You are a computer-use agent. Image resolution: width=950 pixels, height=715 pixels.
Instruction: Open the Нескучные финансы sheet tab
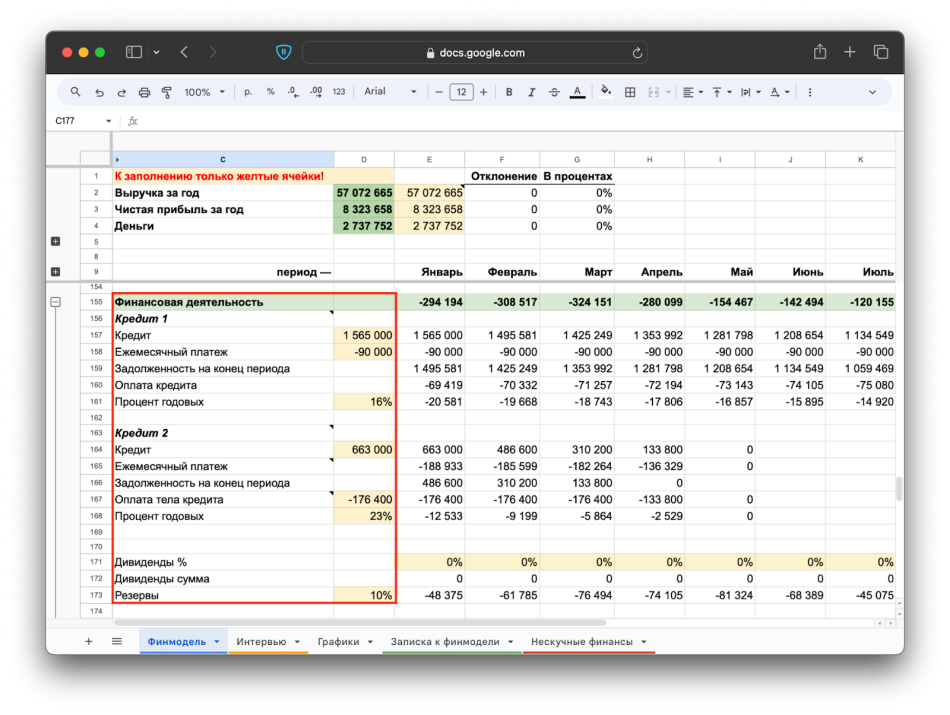[x=582, y=642]
